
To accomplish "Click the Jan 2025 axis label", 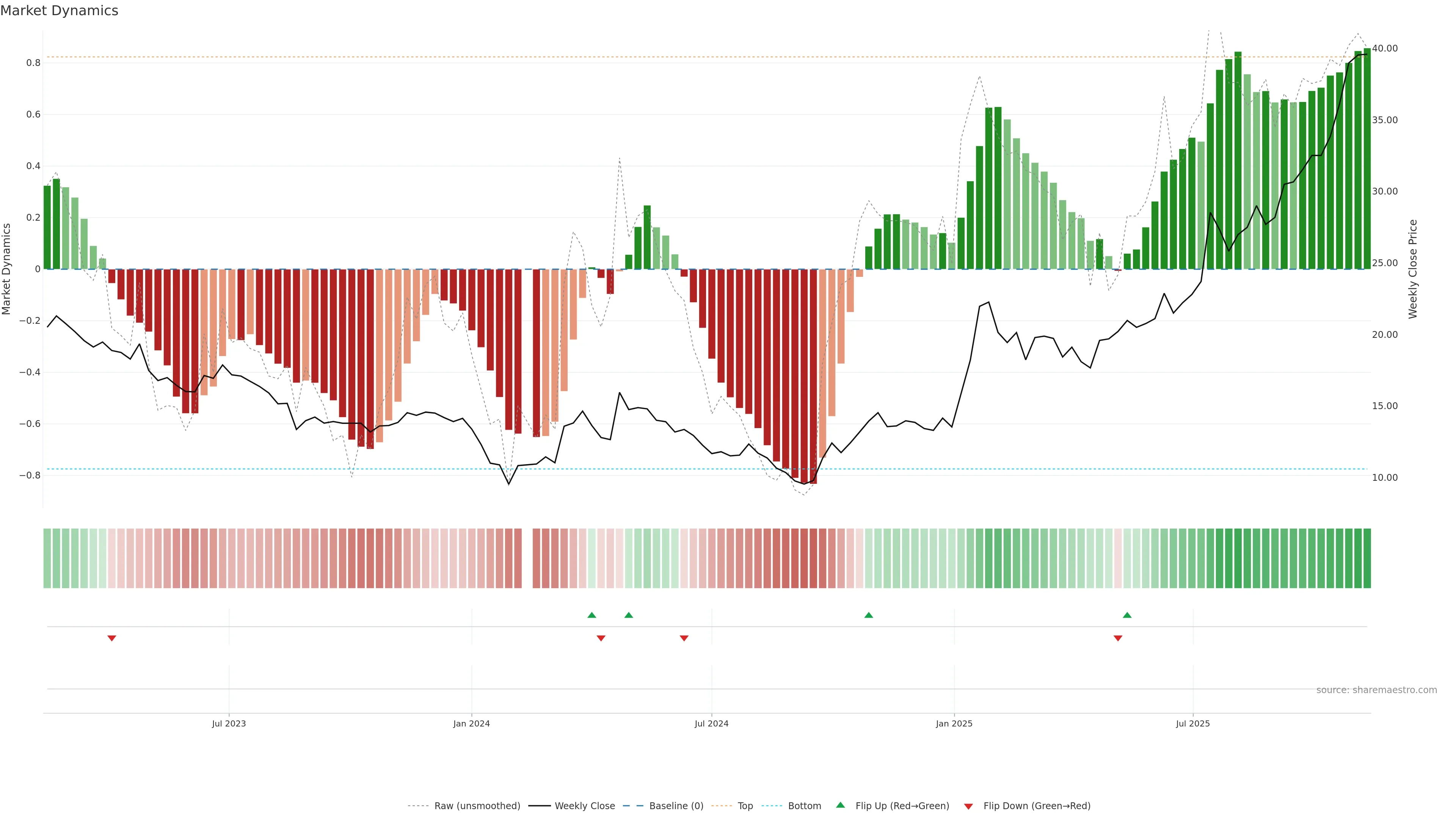I will coord(954,723).
